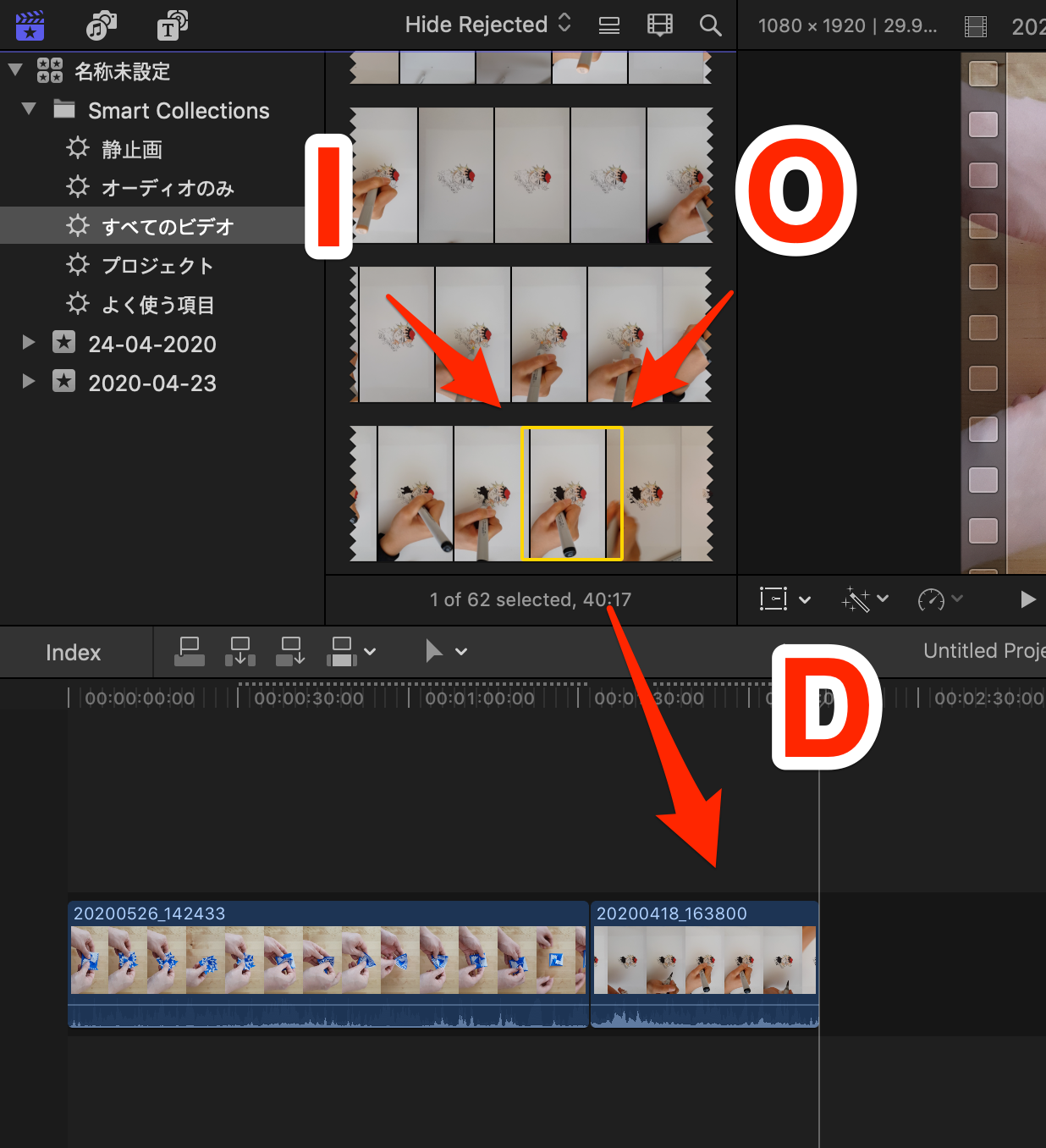Viewport: 1046px width, 1148px height.
Task: Overwrite with the selected clip
Action: point(342,652)
